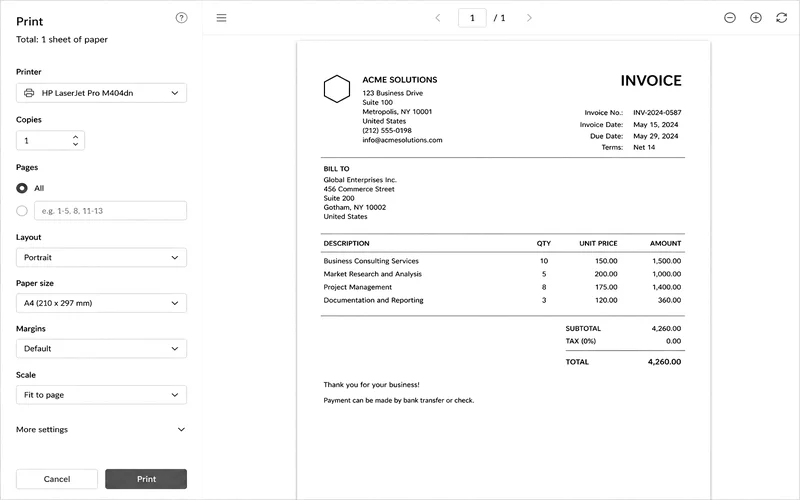Open the Margins dropdown set to Default

[101, 348]
